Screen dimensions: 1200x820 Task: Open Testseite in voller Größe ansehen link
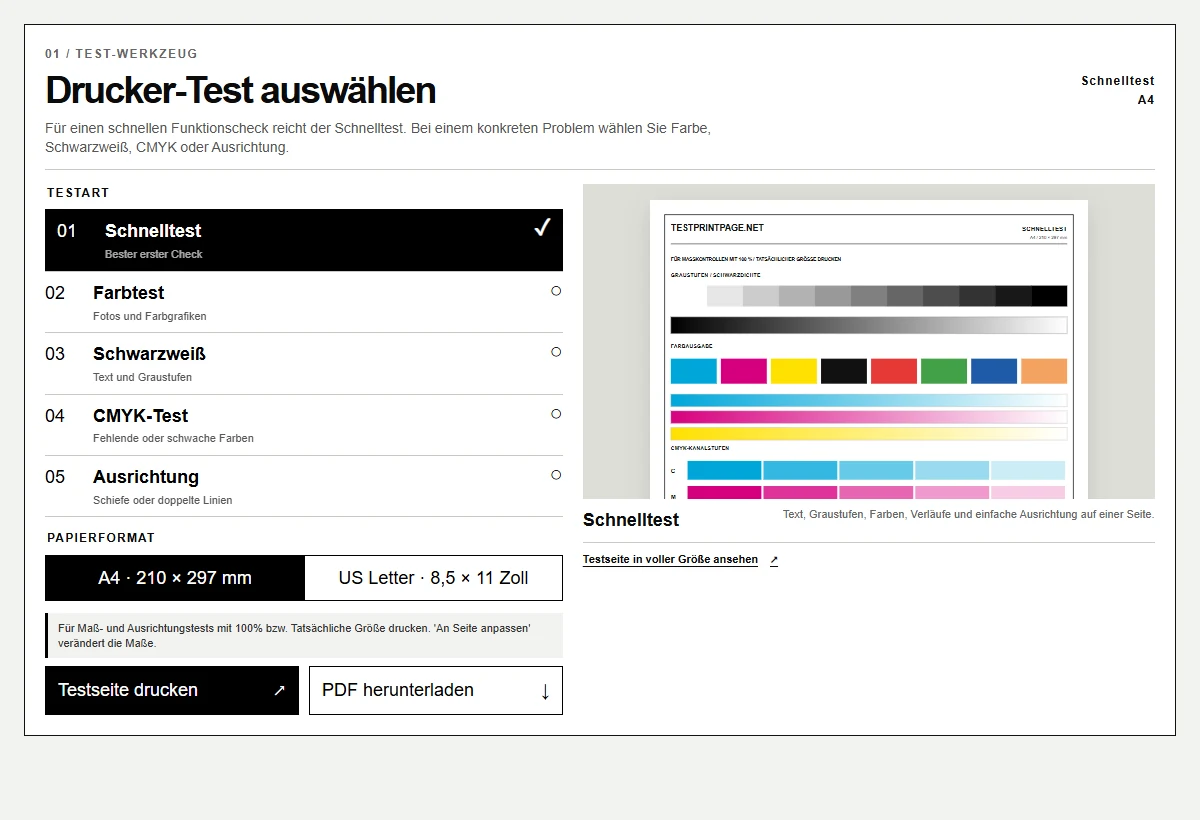(670, 560)
